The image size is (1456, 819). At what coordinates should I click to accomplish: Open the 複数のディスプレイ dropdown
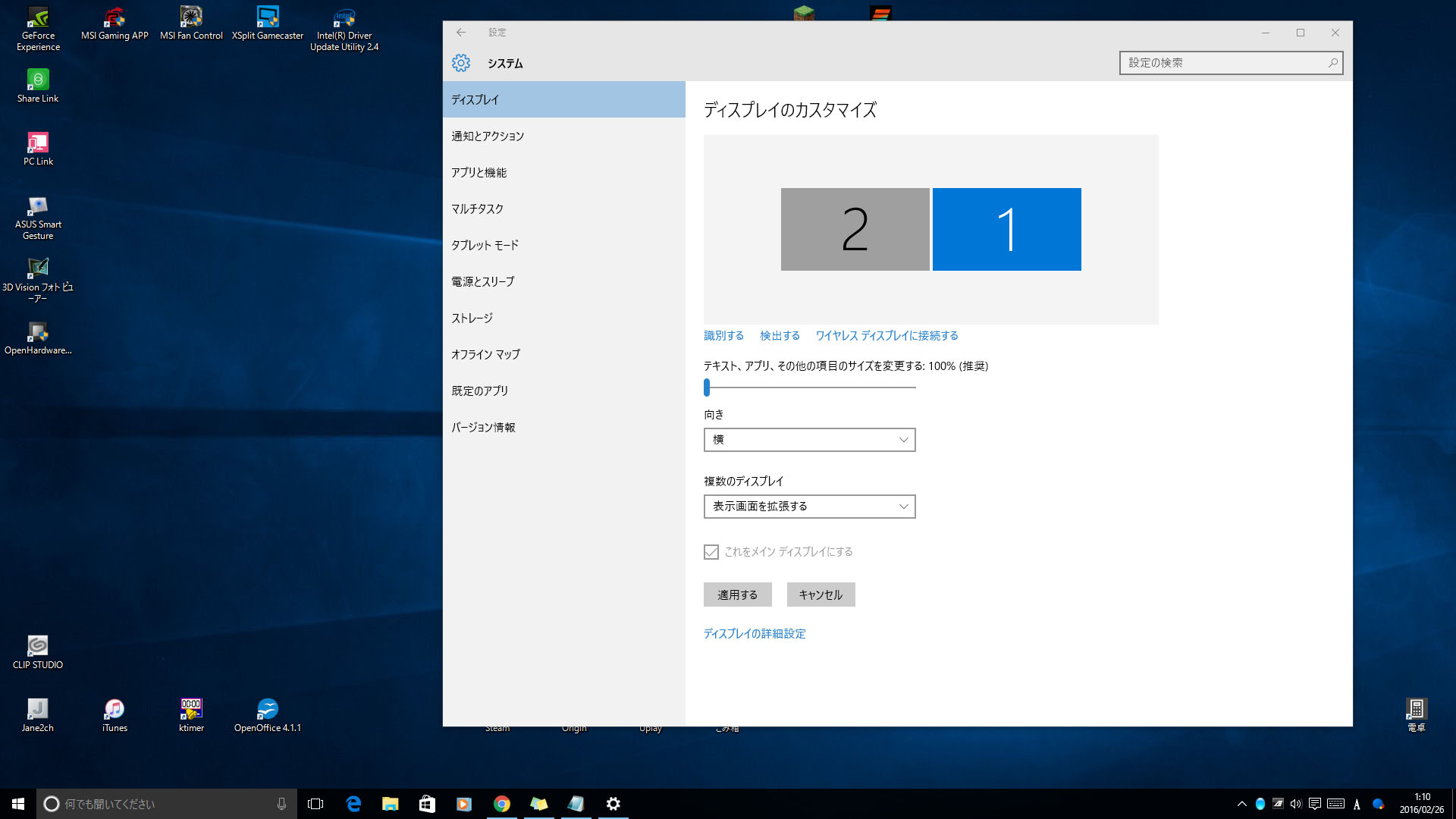click(809, 507)
